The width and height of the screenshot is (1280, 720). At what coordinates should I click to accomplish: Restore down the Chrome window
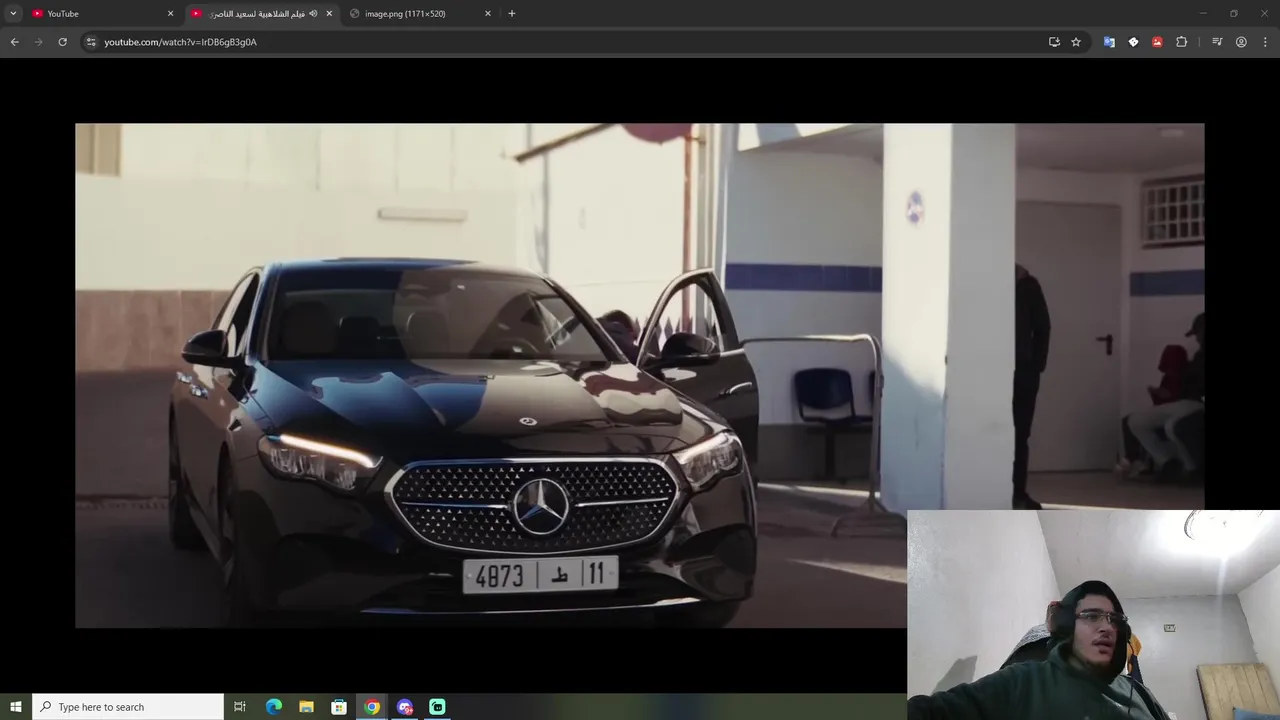(x=1234, y=13)
